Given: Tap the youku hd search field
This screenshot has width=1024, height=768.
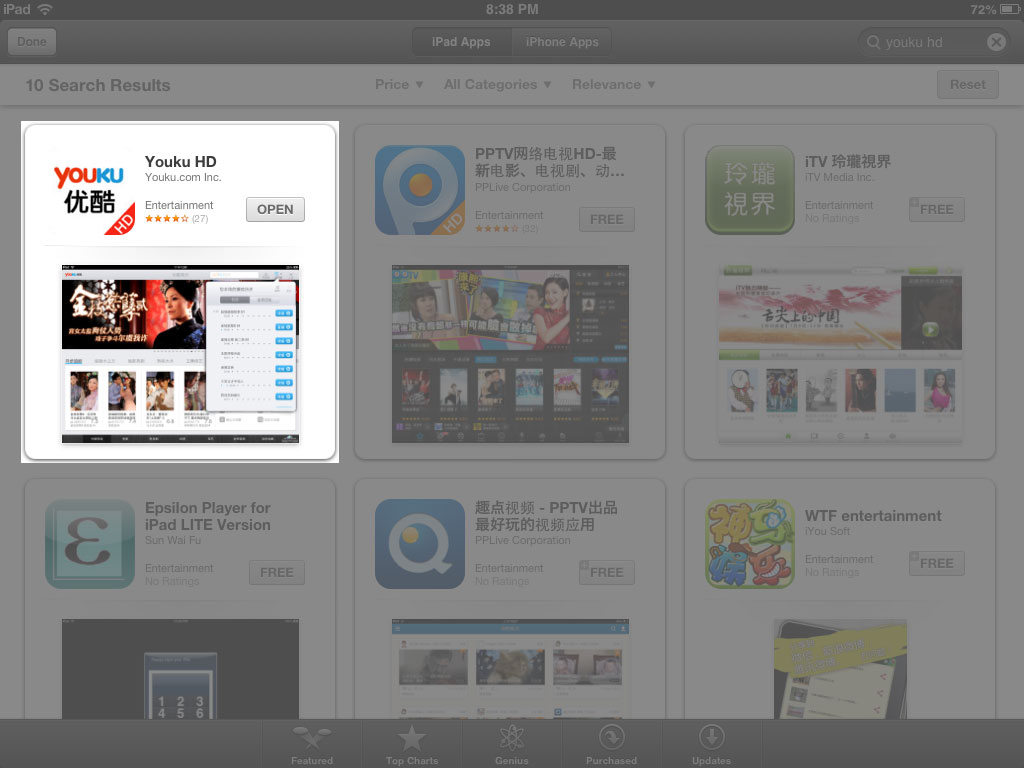Looking at the screenshot, I should pos(935,42).
